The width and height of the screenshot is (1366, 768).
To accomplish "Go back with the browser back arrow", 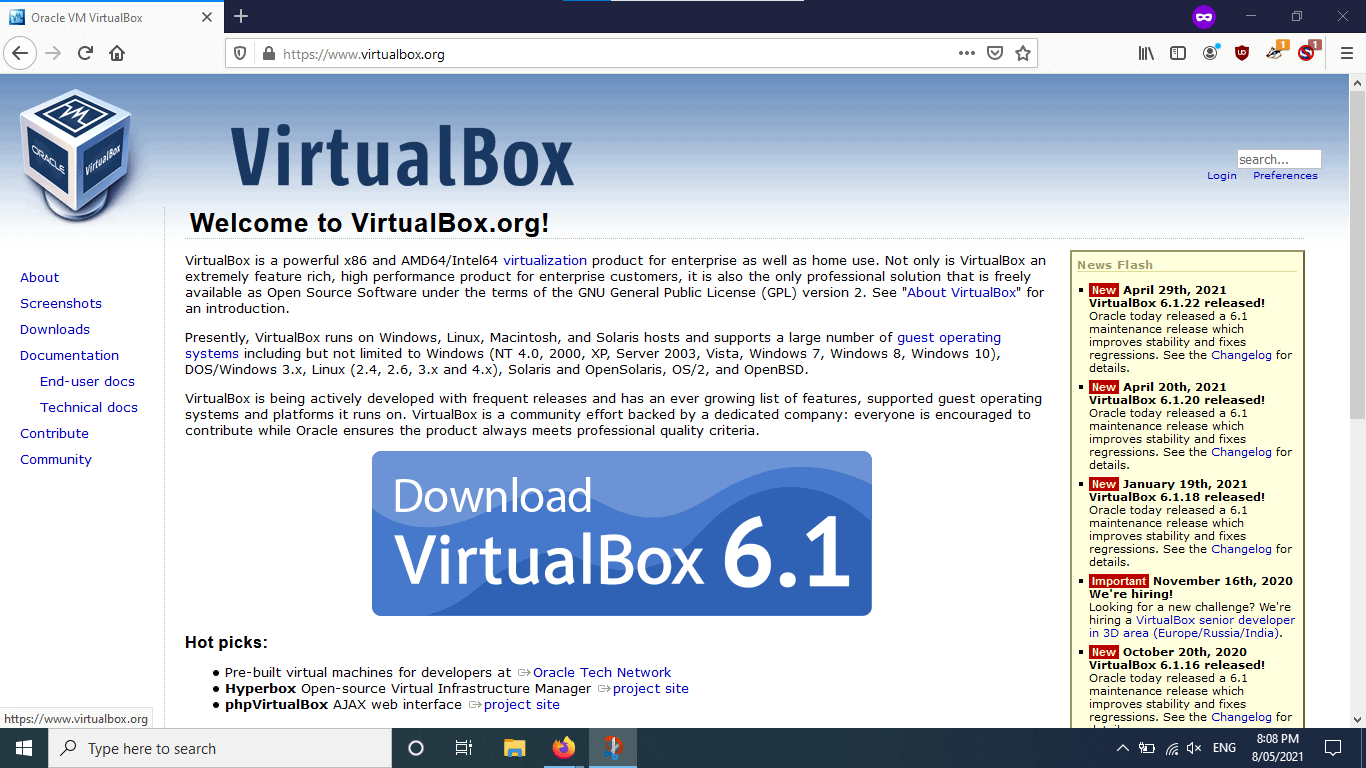I will click(x=20, y=53).
